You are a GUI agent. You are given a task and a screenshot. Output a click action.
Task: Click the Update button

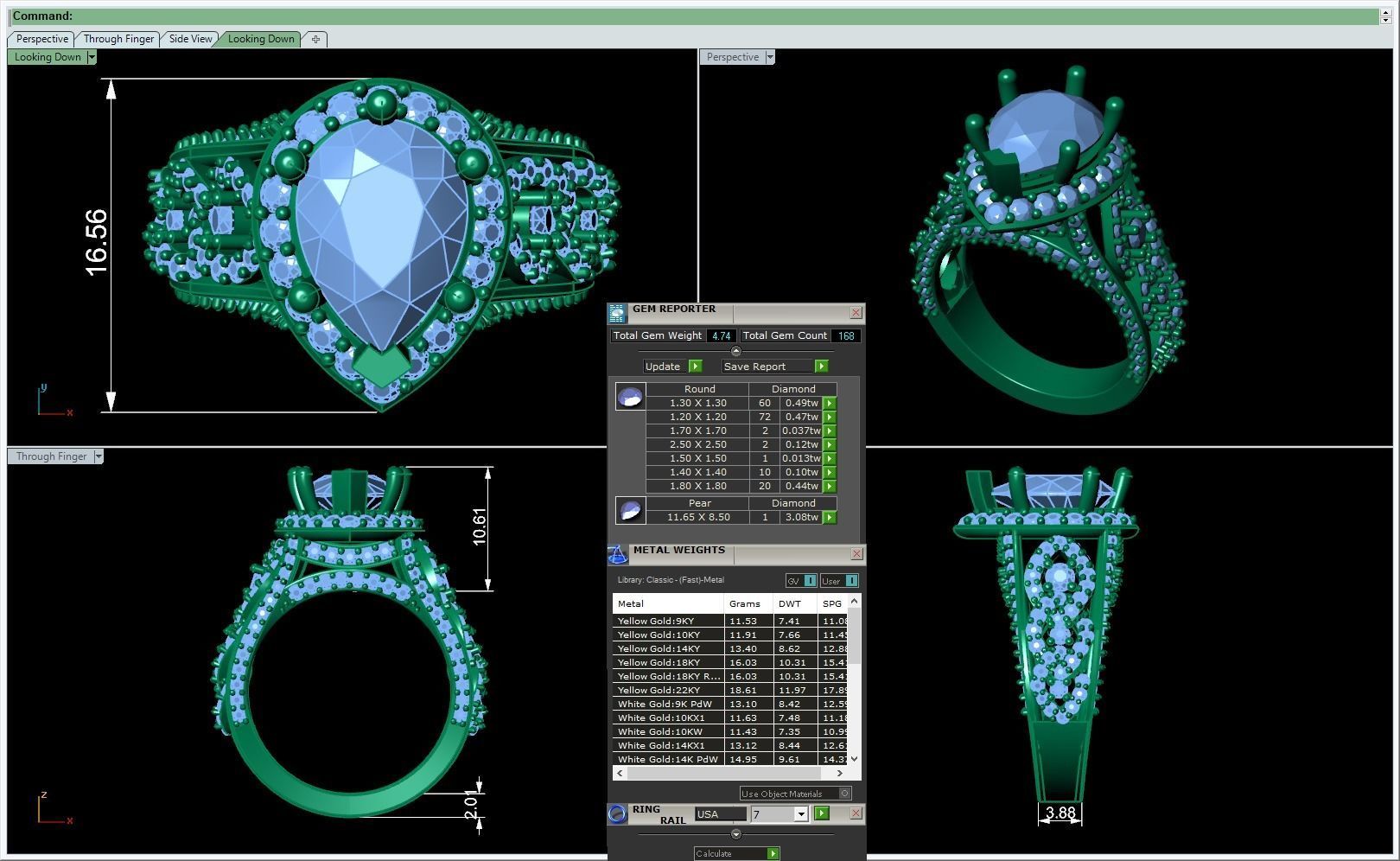click(x=664, y=367)
